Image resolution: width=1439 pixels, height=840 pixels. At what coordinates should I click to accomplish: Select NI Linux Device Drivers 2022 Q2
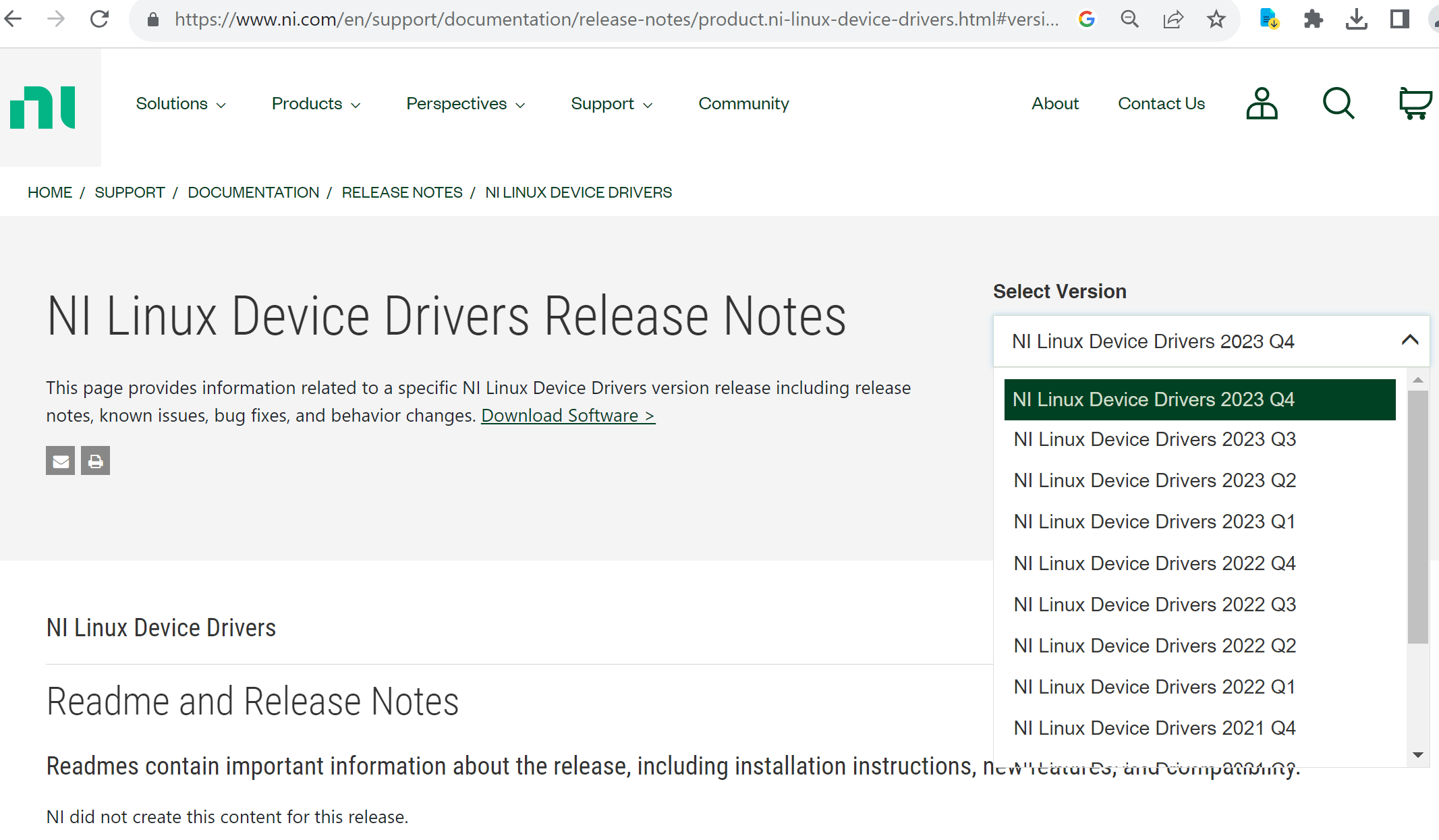tap(1200, 646)
